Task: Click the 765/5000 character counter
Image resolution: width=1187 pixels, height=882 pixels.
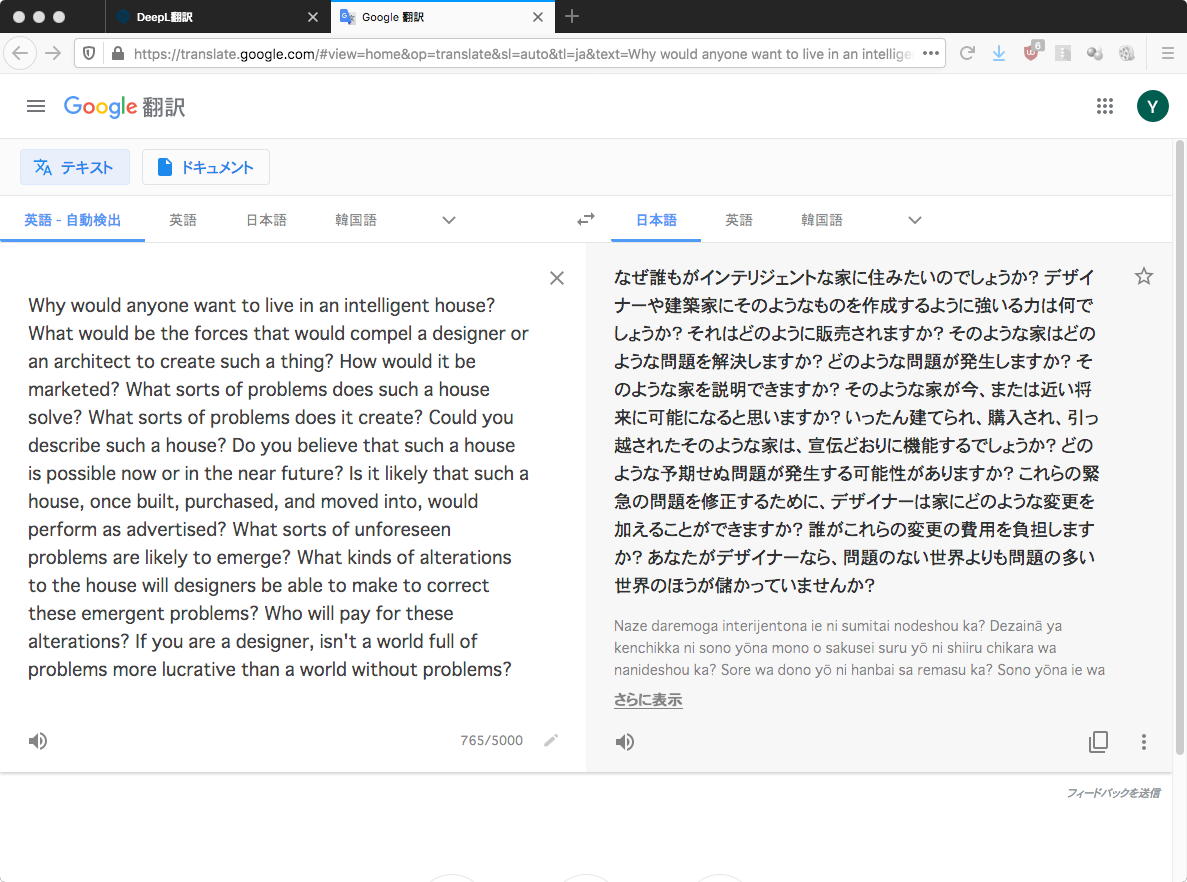Action: [491, 740]
